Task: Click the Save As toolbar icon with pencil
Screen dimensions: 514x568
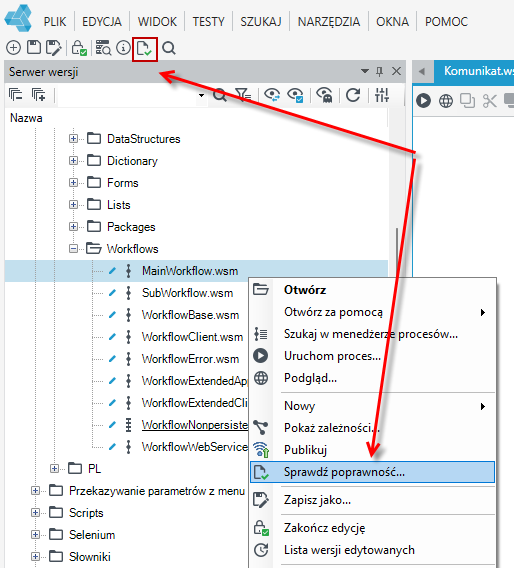Action: tap(54, 48)
